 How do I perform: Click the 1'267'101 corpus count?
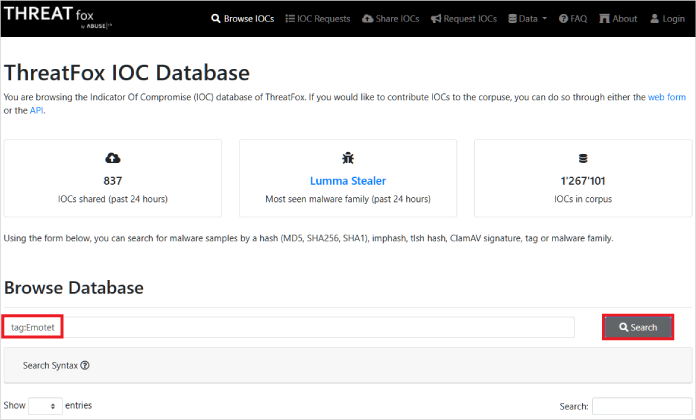pyautogui.click(x=583, y=181)
